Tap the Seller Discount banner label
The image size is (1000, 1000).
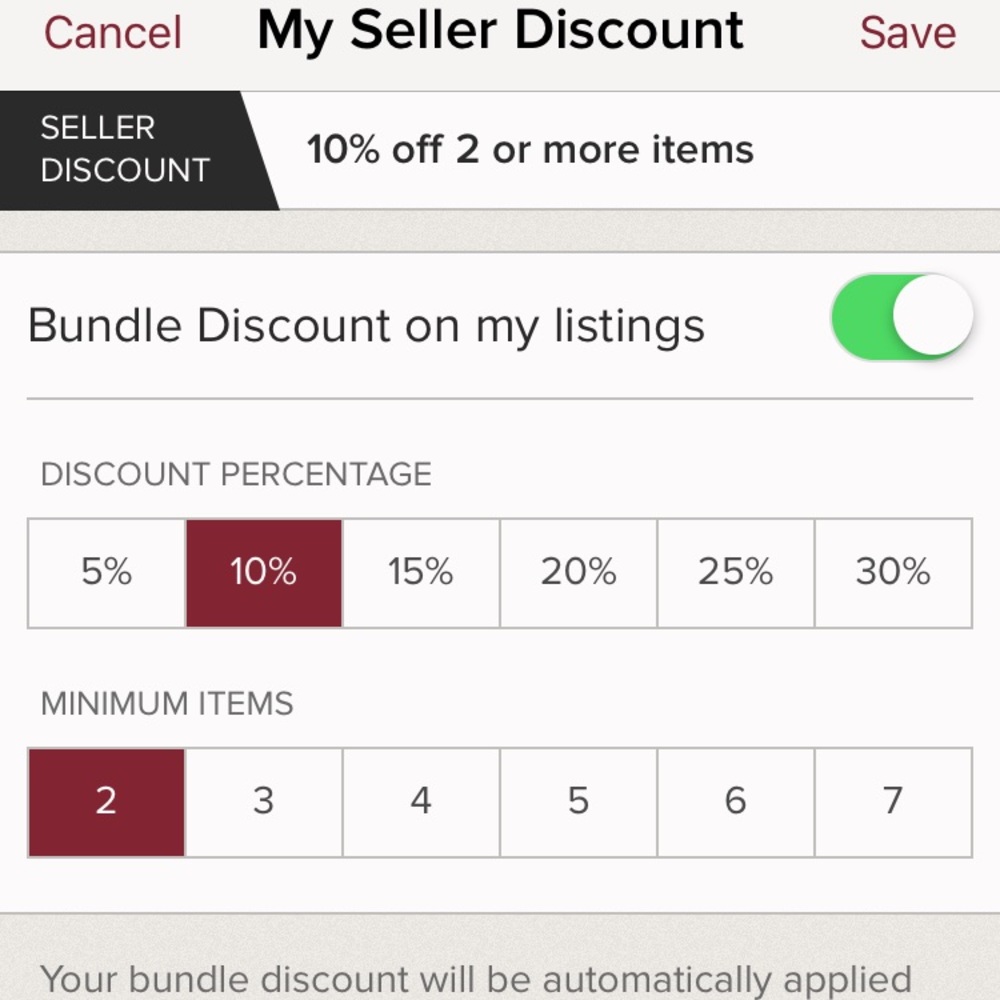pos(125,149)
